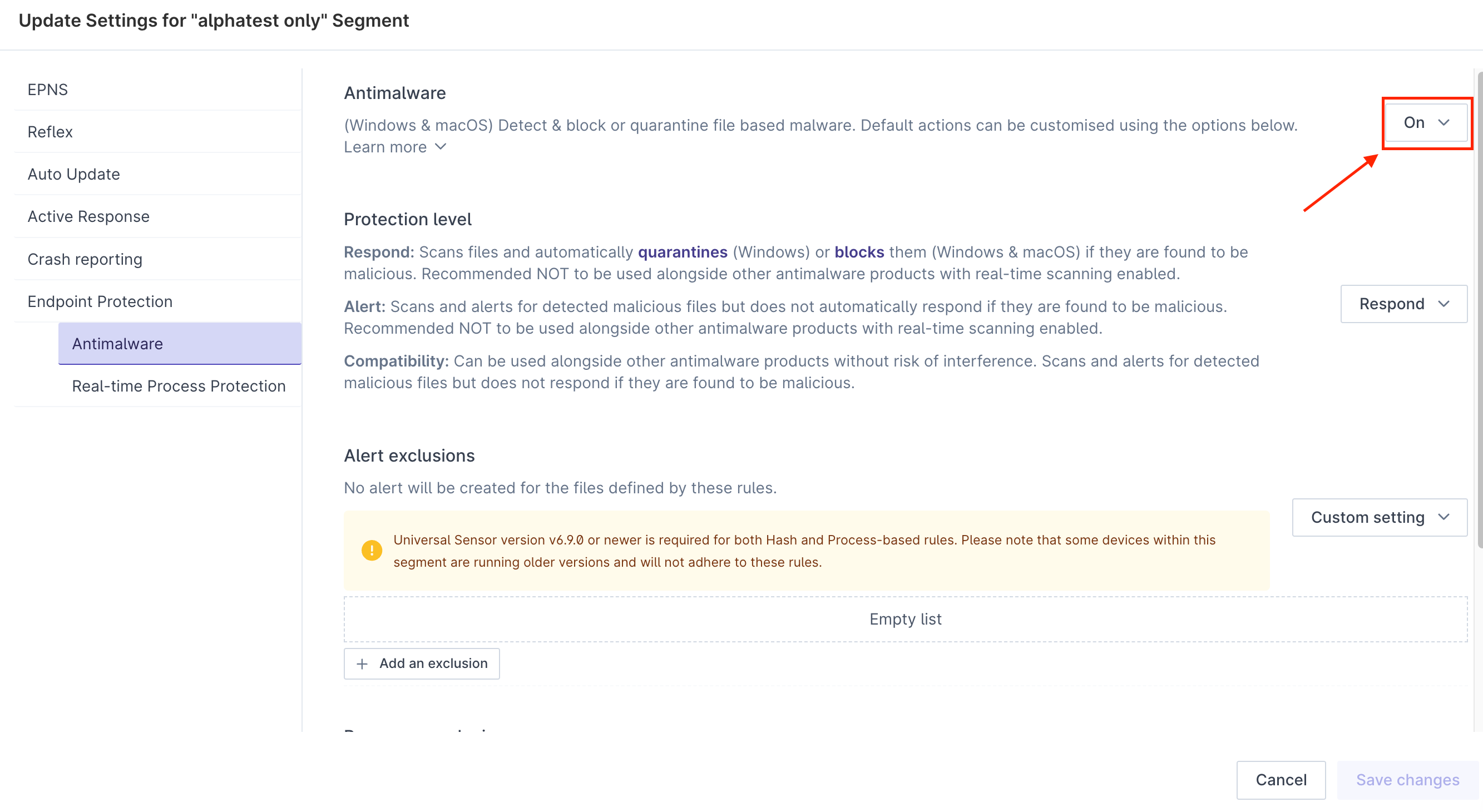Click the 'No alert will be created' description
The height and width of the screenshot is (812, 1483).
(x=560, y=488)
